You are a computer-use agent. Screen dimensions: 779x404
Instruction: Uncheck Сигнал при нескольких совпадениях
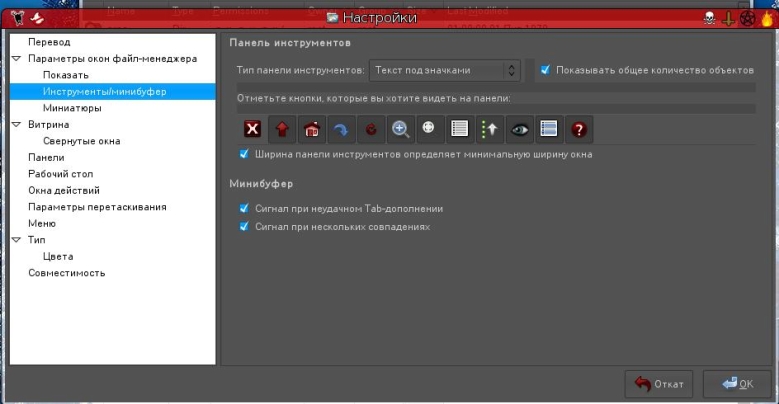click(244, 227)
